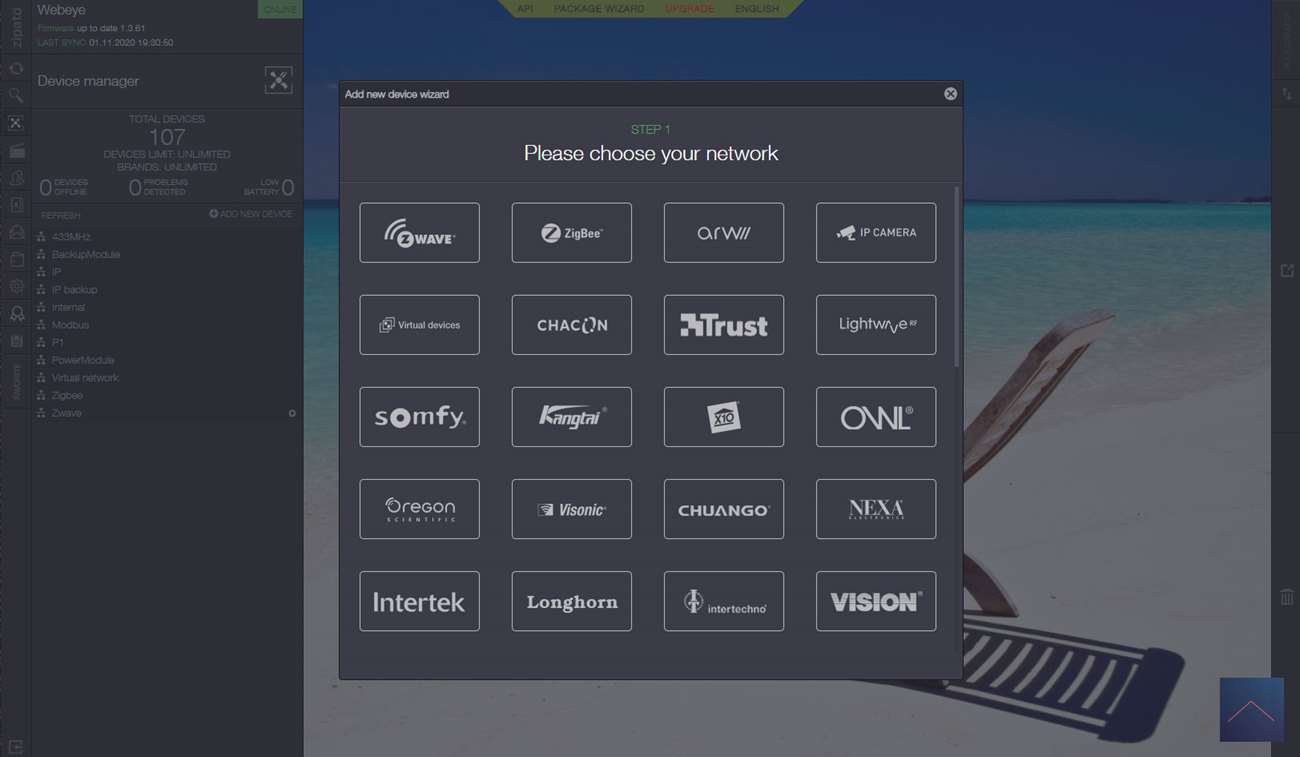Click the ADD NEW DEVICE link
The width and height of the screenshot is (1300, 757).
(x=251, y=214)
